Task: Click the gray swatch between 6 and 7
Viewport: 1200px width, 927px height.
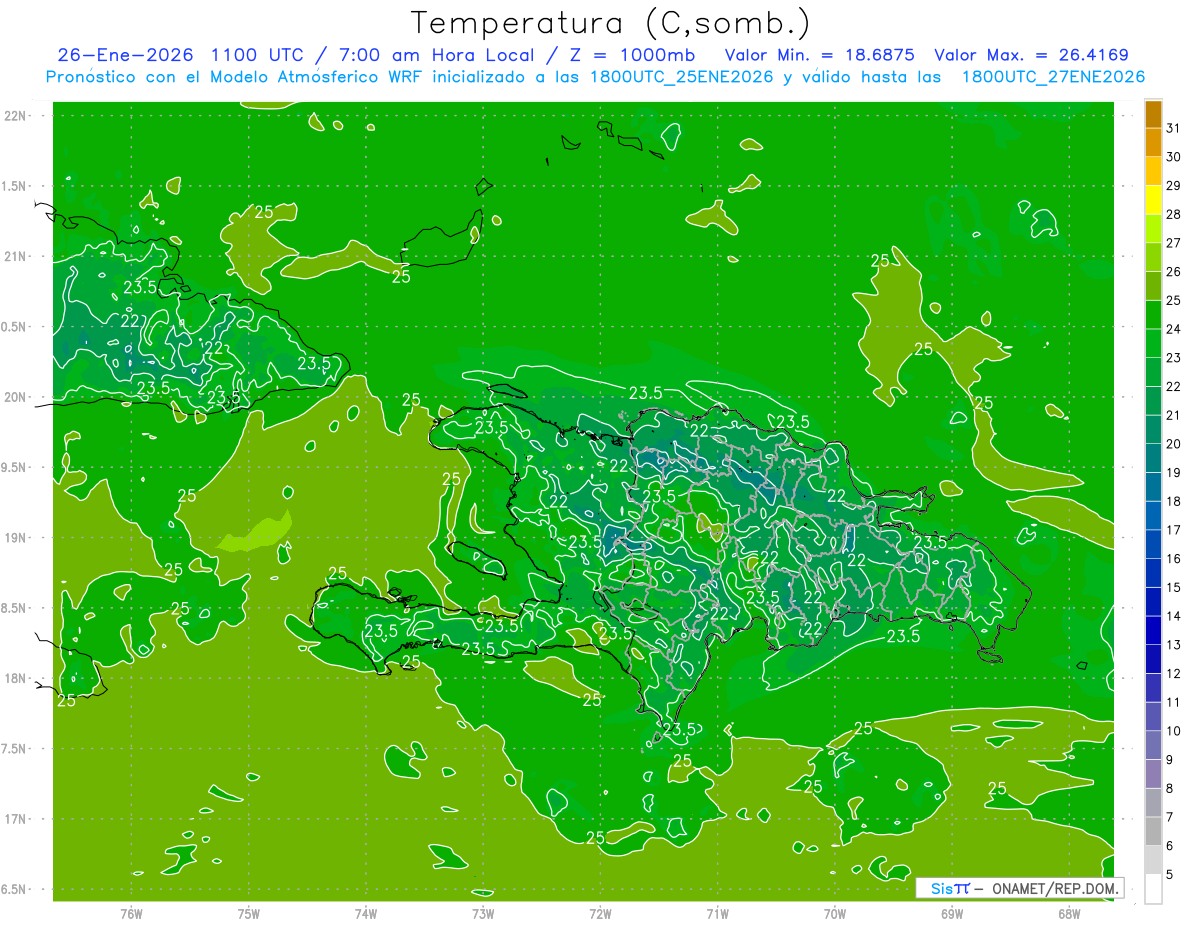Action: (1153, 832)
